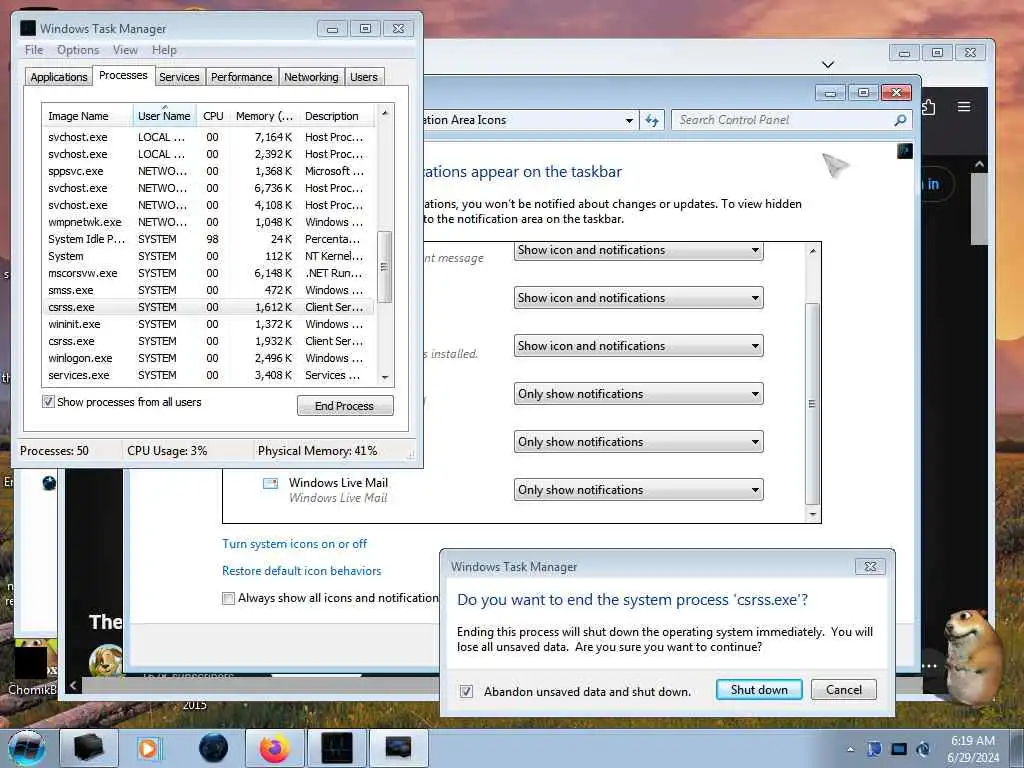Enable Always show all icons and notifications
Screen dimensions: 1024x768
[228, 598]
